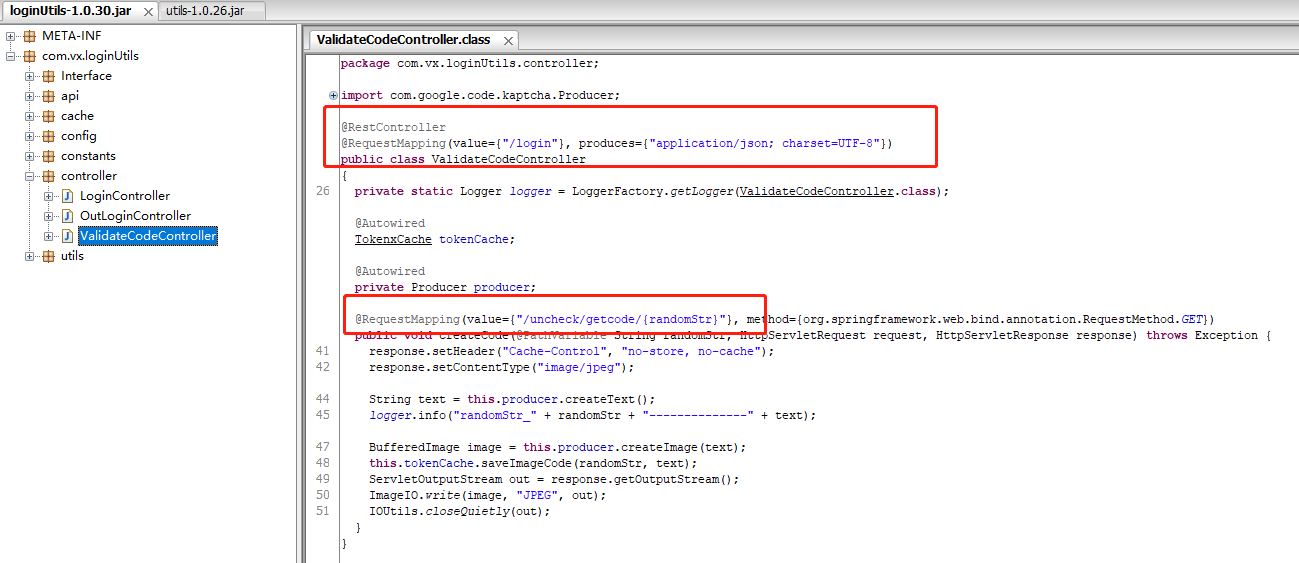Image resolution: width=1299 pixels, height=563 pixels.
Task: Click the Producer type in field declaration
Action: (x=439, y=287)
